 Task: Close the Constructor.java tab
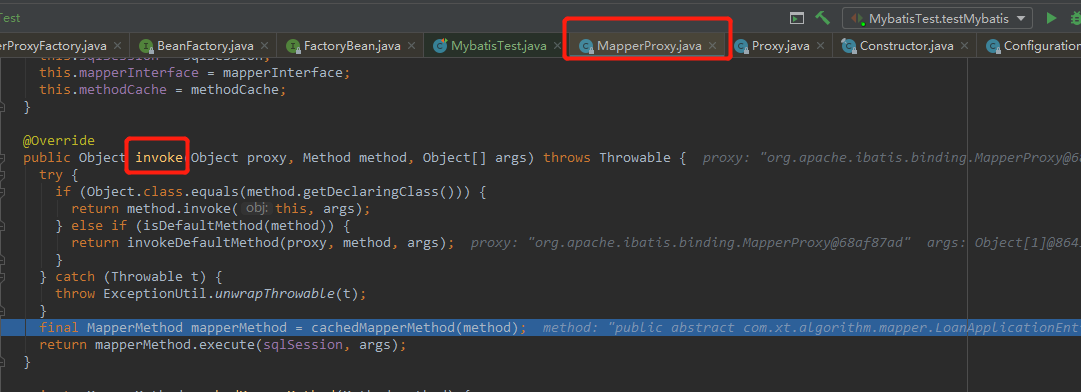pos(964,46)
